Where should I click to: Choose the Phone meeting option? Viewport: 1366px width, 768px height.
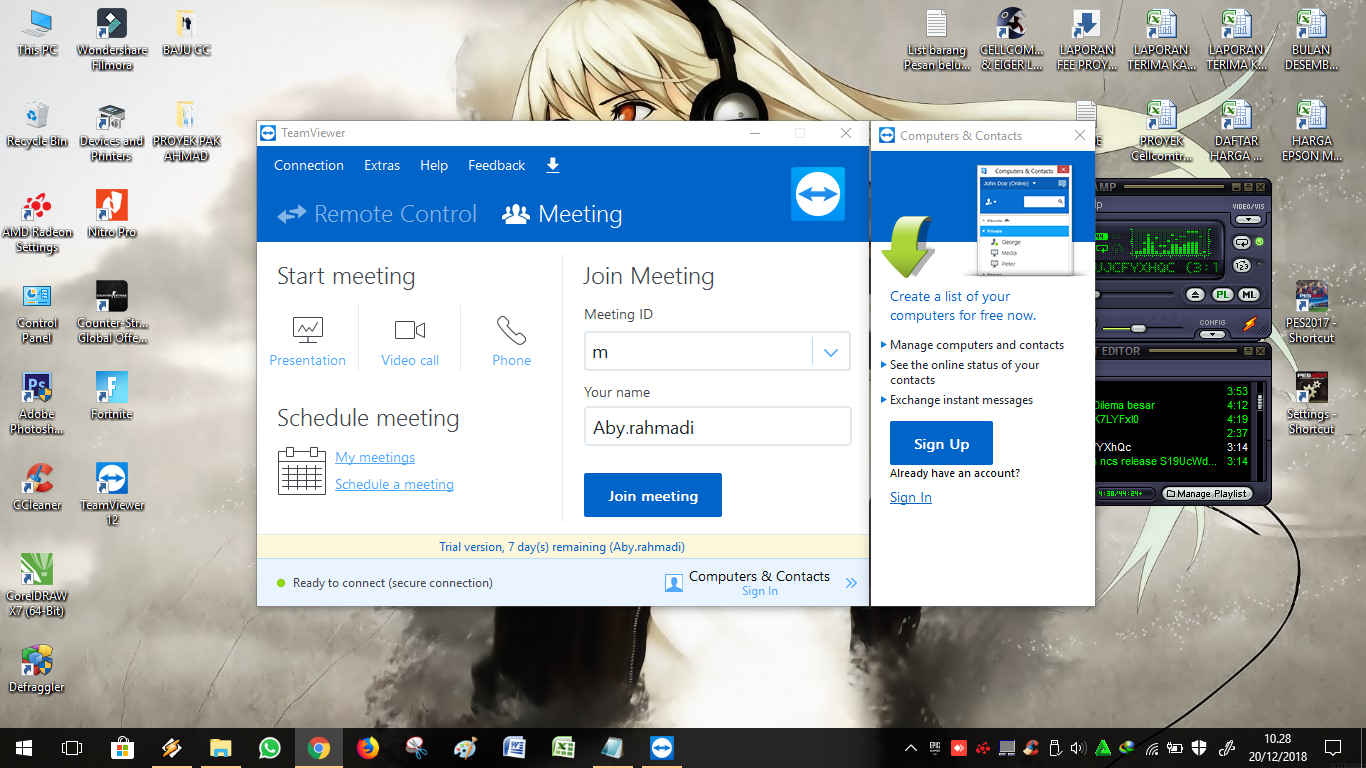pyautogui.click(x=511, y=330)
